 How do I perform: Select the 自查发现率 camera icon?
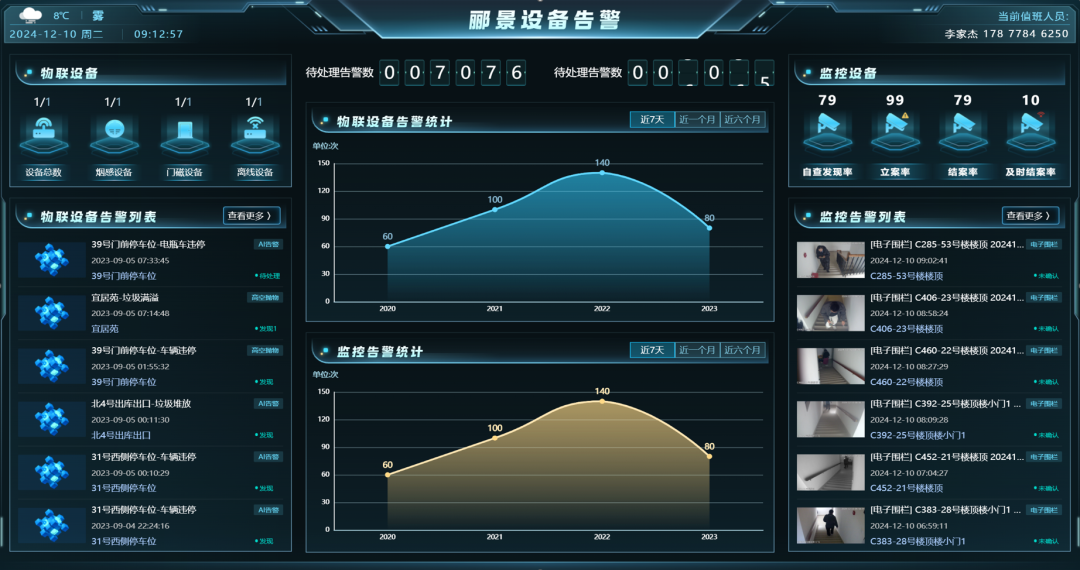[x=826, y=128]
